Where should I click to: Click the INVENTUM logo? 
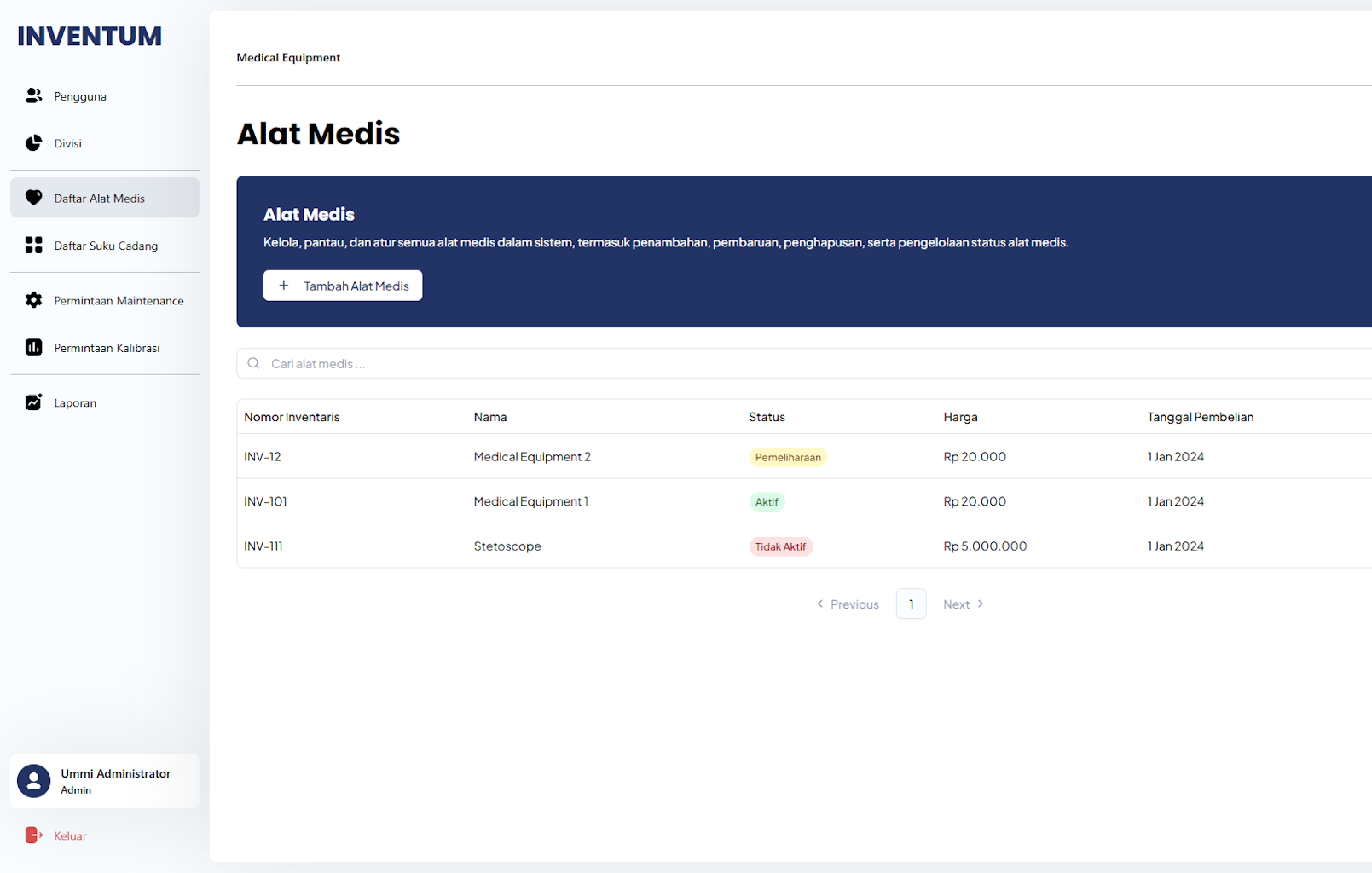[90, 37]
